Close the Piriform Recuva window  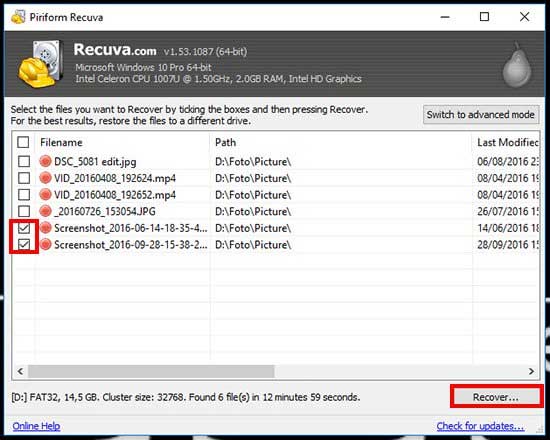pyautogui.click(x=525, y=16)
